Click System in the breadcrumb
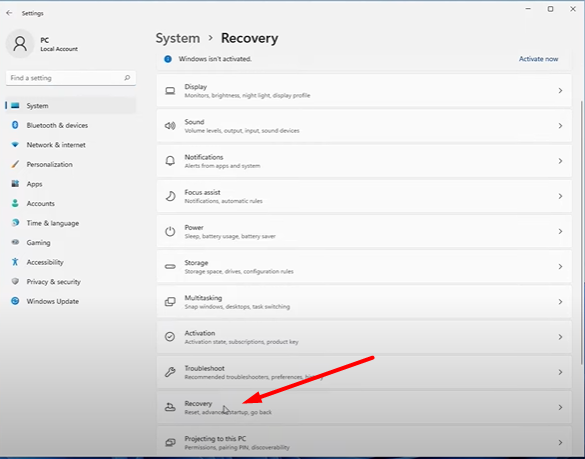Viewport: 585px width, 459px height. click(178, 38)
